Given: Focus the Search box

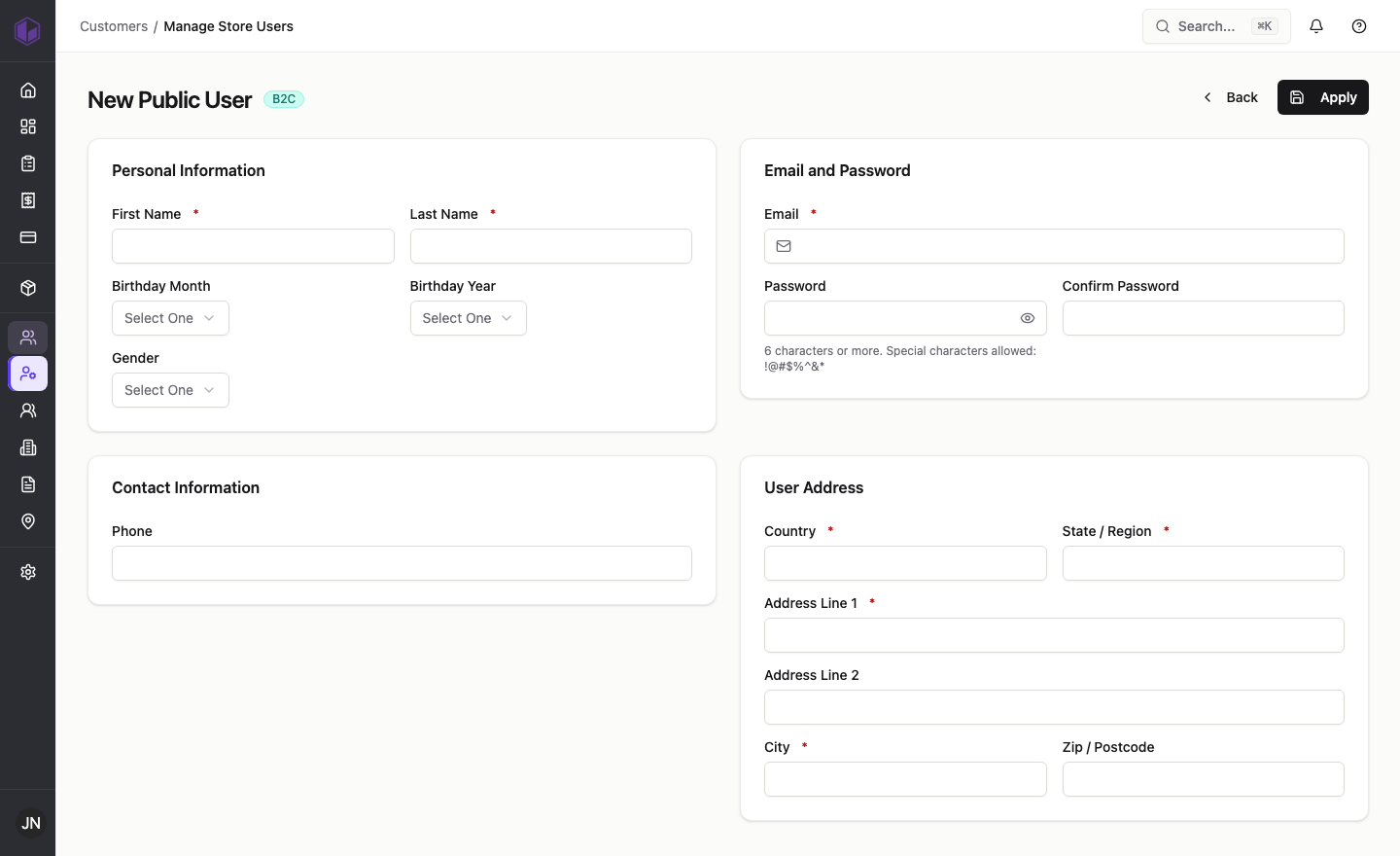Looking at the screenshot, I should coord(1216,26).
